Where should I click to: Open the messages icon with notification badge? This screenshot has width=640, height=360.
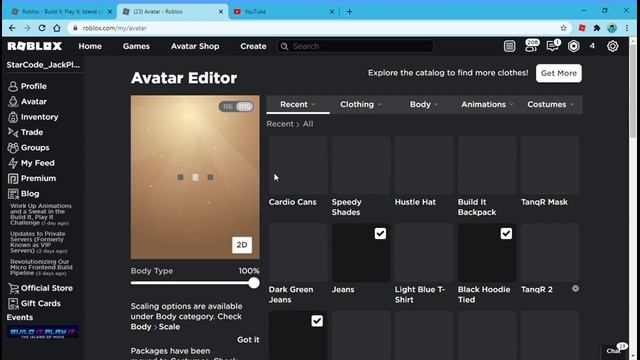coord(553,46)
